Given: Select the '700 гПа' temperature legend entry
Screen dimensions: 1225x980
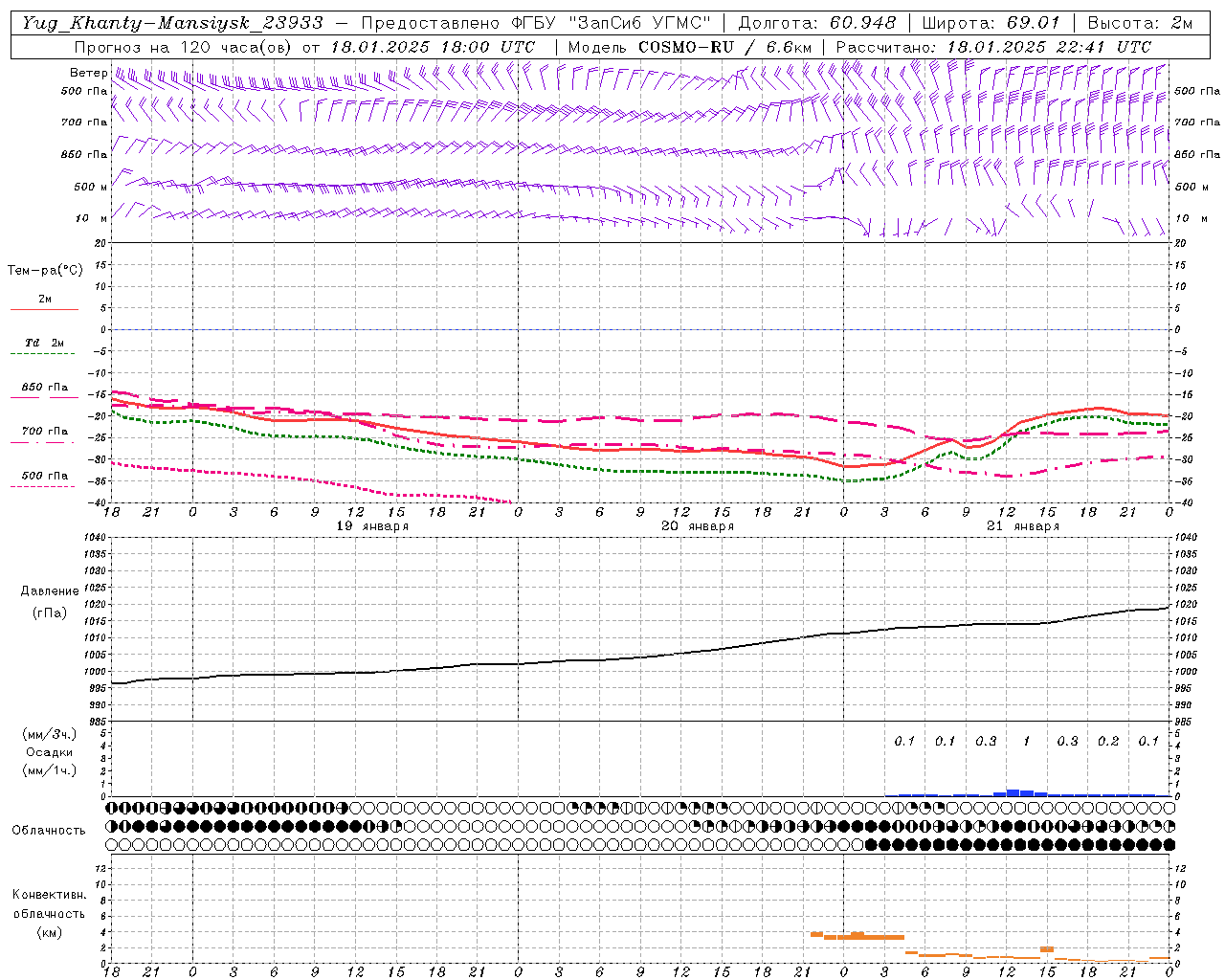Looking at the screenshot, I should pos(44,432).
